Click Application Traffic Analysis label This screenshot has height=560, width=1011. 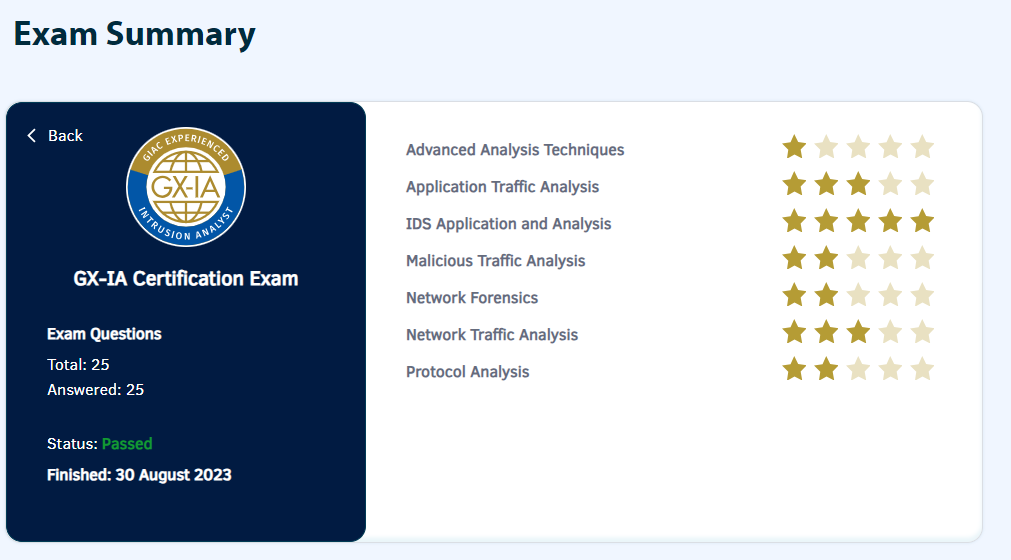(502, 187)
